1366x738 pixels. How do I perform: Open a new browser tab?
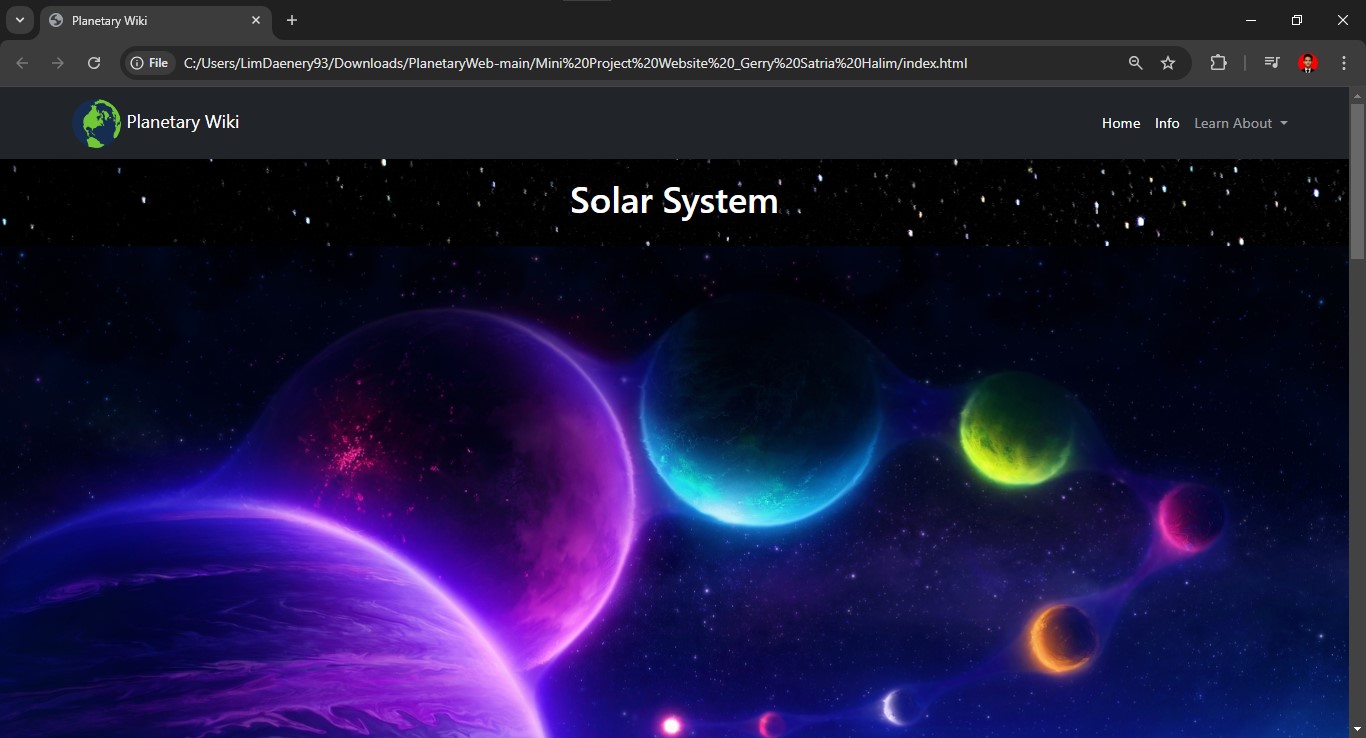click(291, 20)
